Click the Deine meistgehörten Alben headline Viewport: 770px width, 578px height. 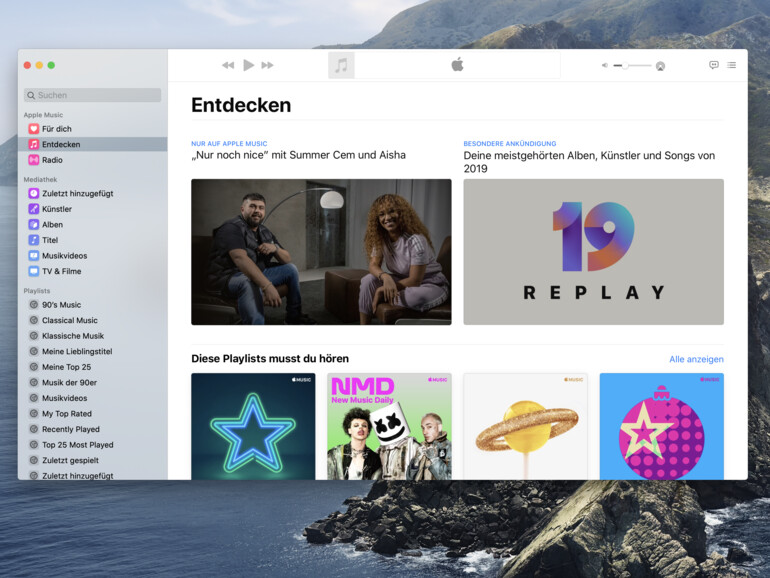[589, 162]
